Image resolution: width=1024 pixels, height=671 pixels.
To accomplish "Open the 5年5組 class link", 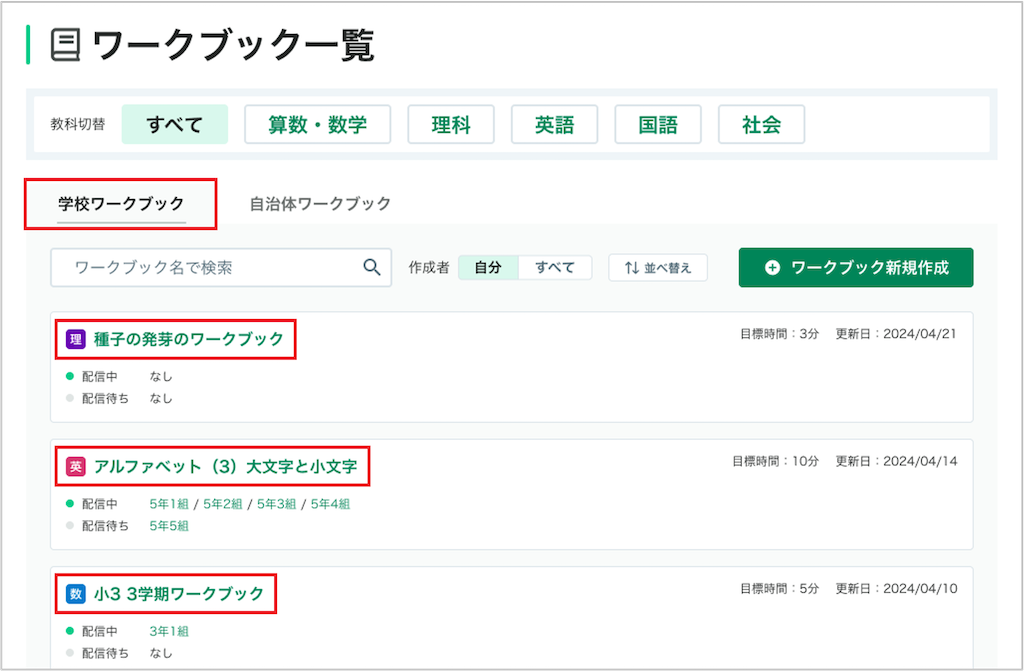I will [169, 526].
